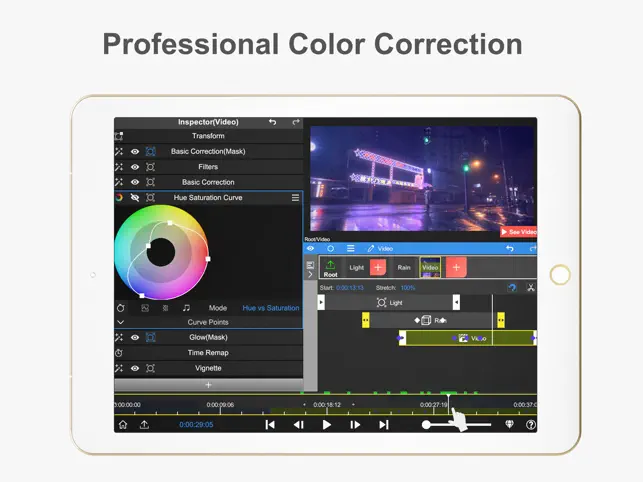This screenshot has height=482, width=643.
Task: Undo using Inspector header arrow
Action: click(x=273, y=122)
